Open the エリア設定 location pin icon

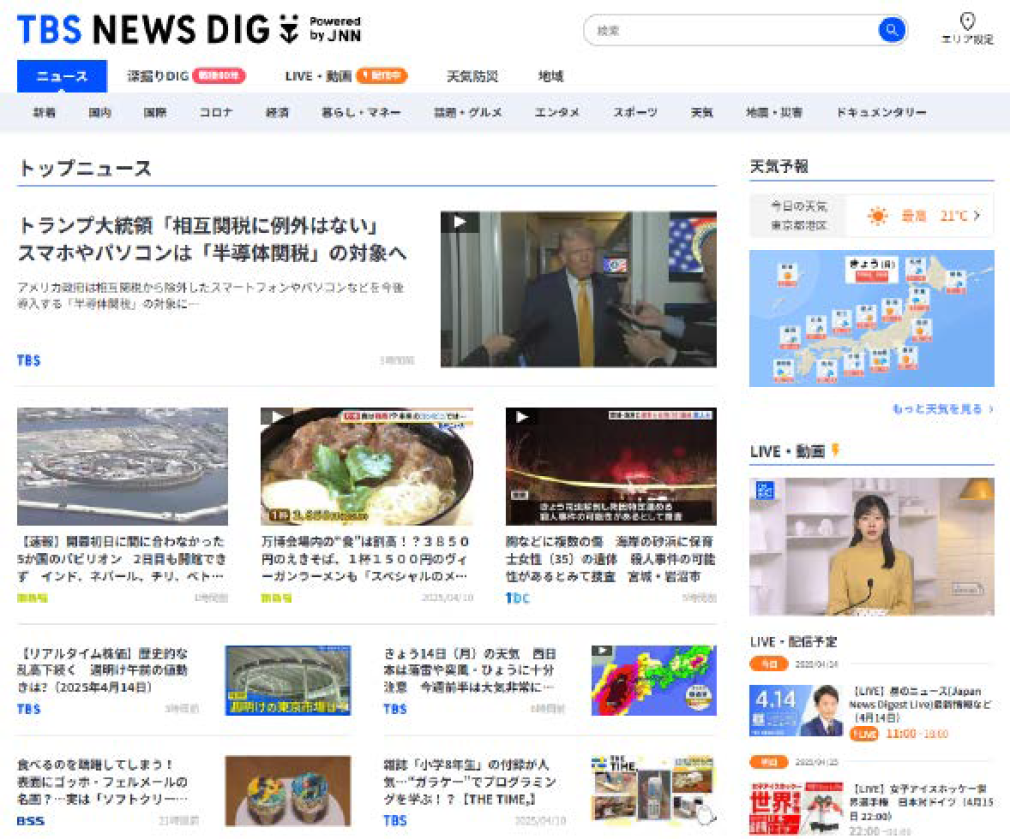pyautogui.click(x=967, y=21)
